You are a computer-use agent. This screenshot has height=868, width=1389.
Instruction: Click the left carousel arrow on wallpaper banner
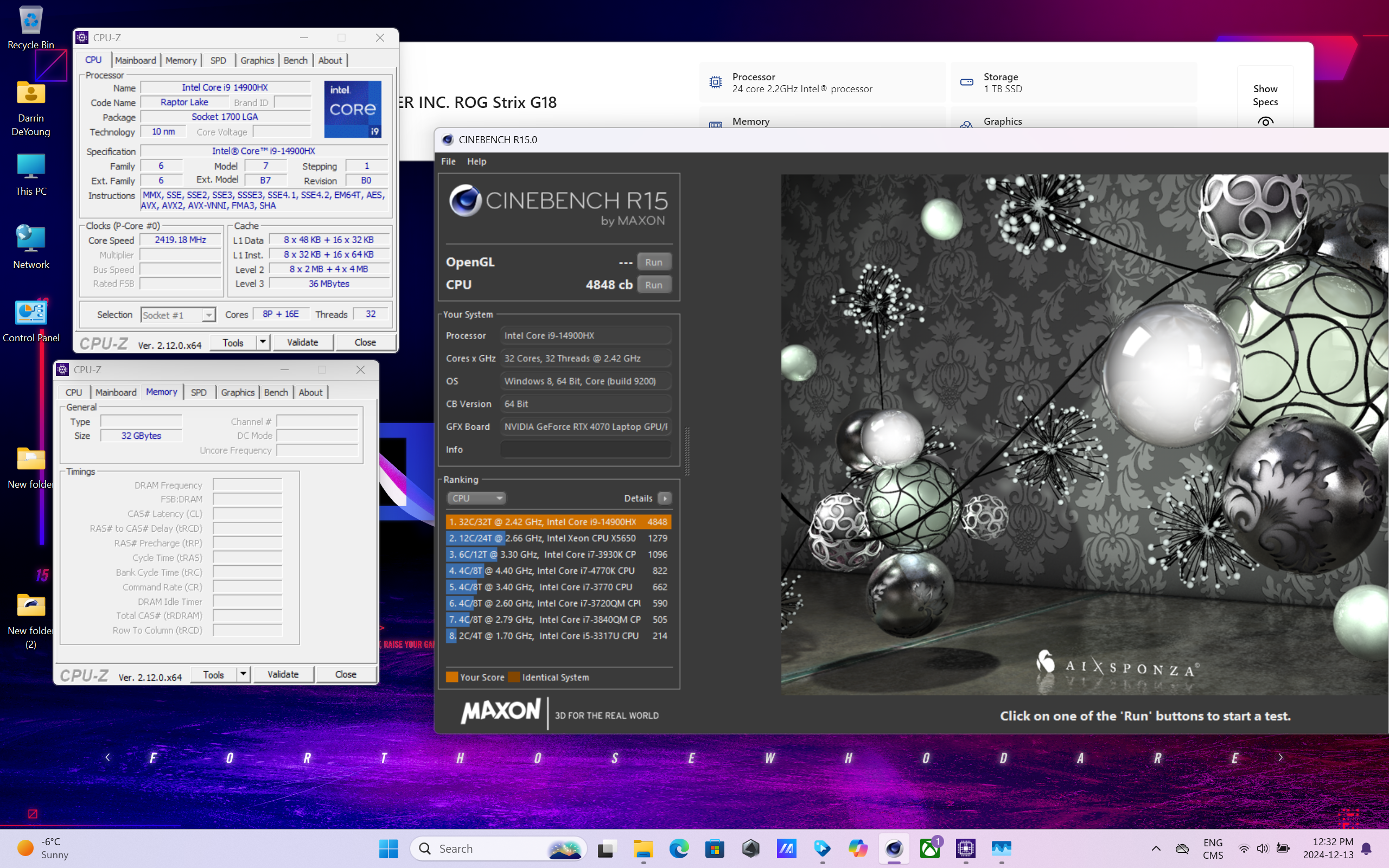point(107,757)
